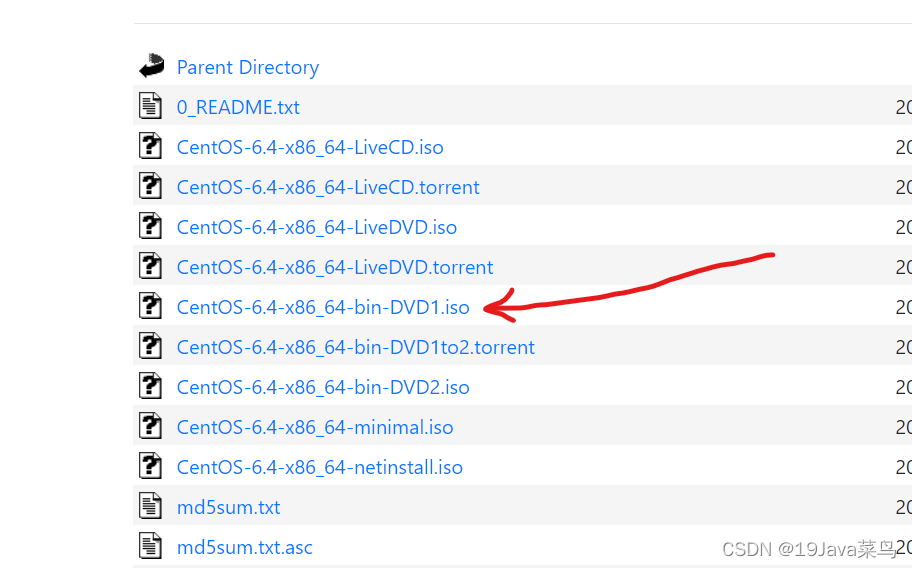The image size is (912, 568).
Task: Click the text file icon beside md5sum.txt.asc
Action: (x=150, y=546)
